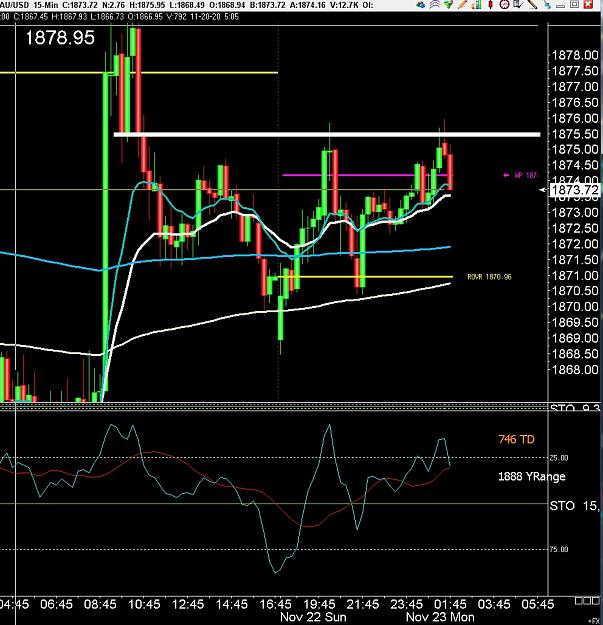Image resolution: width=603 pixels, height=625 pixels.
Task: Click the first small square at bottom right
Action: (x=578, y=601)
